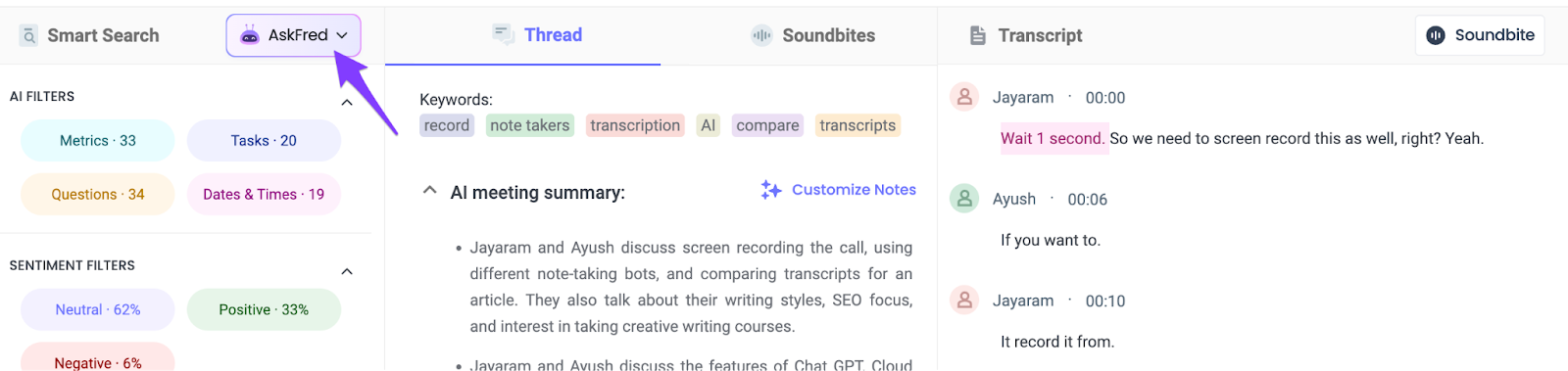This screenshot has height=371, width=1568.
Task: Select the orange 'transcripts' keyword tag
Action: 857,125
